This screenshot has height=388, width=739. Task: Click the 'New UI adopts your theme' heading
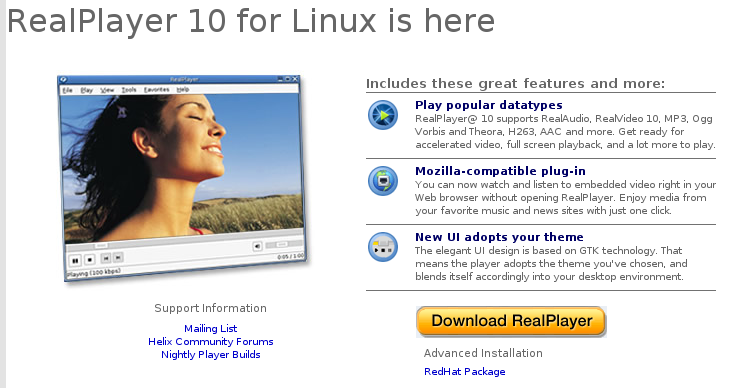[x=499, y=237]
